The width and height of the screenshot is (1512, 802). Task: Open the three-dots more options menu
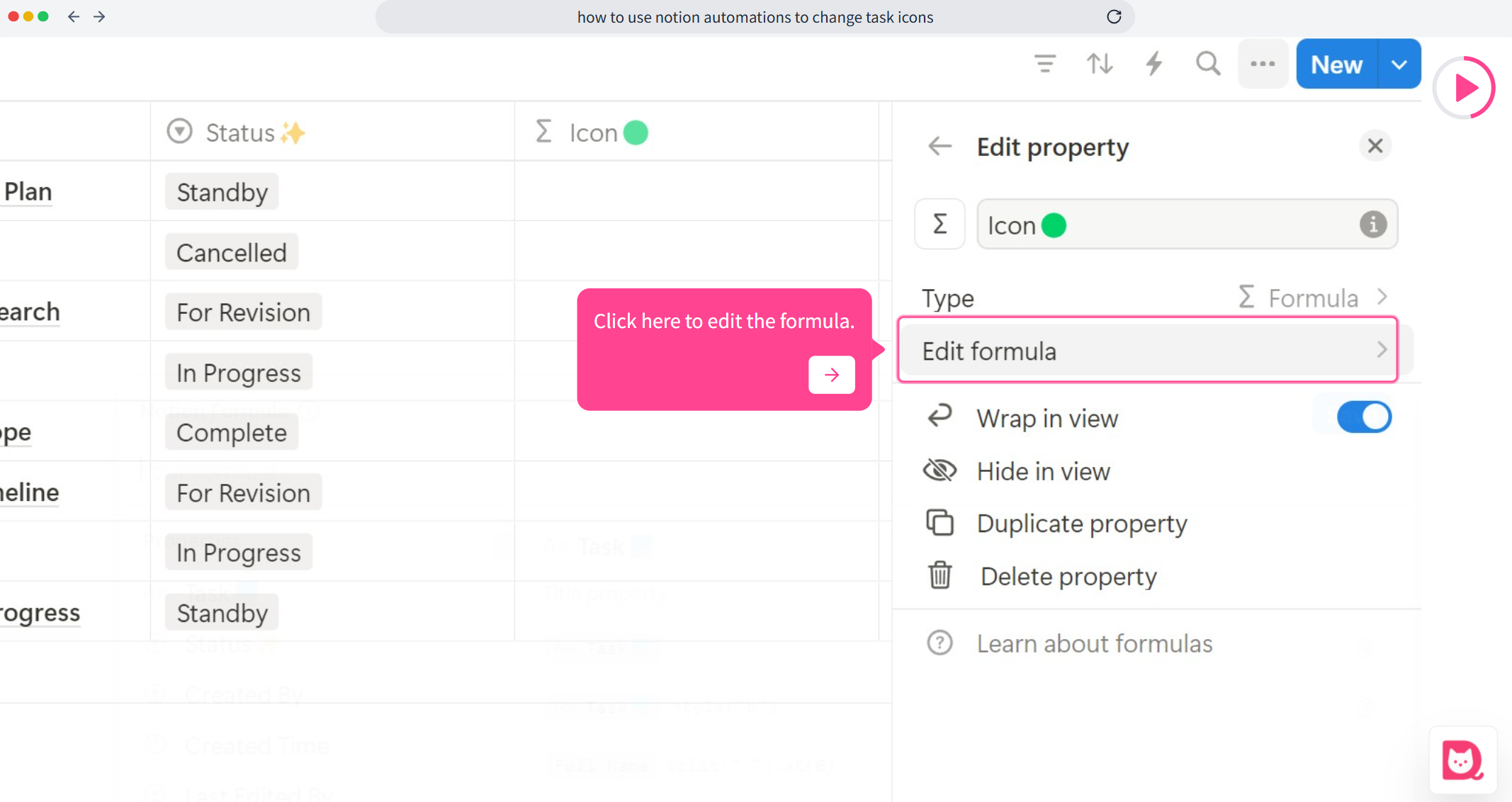point(1263,64)
